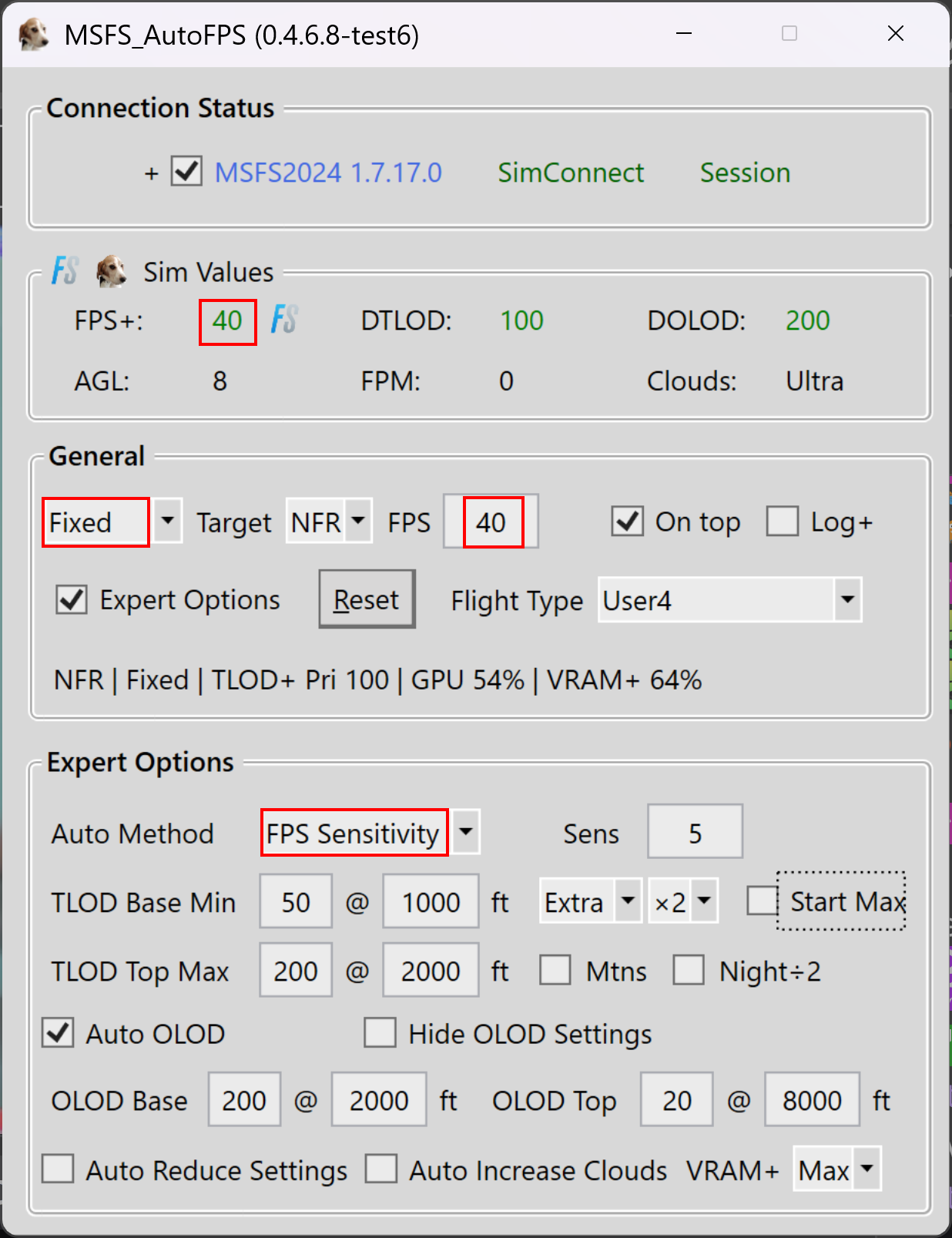Viewport: 952px width, 1238px height.
Task: Click TLOD Base Min altitude 1000 field
Action: (x=431, y=901)
